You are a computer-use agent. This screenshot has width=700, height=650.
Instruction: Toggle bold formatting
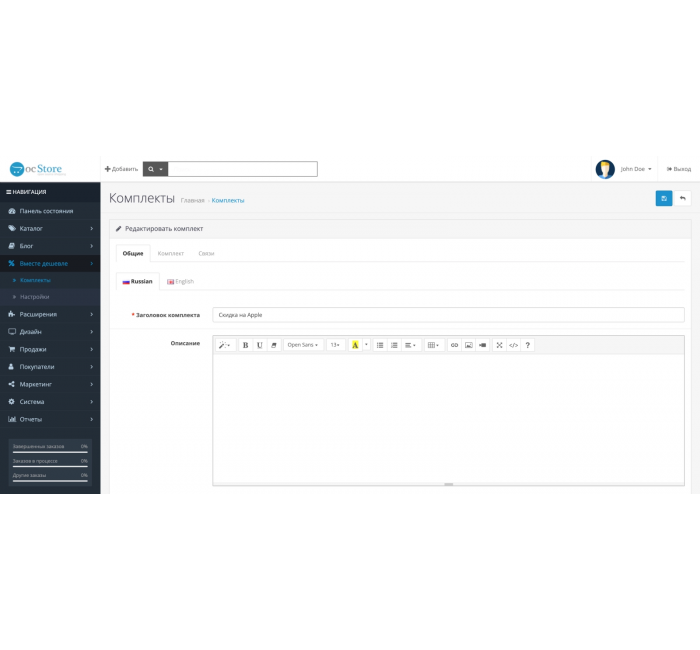coord(245,345)
